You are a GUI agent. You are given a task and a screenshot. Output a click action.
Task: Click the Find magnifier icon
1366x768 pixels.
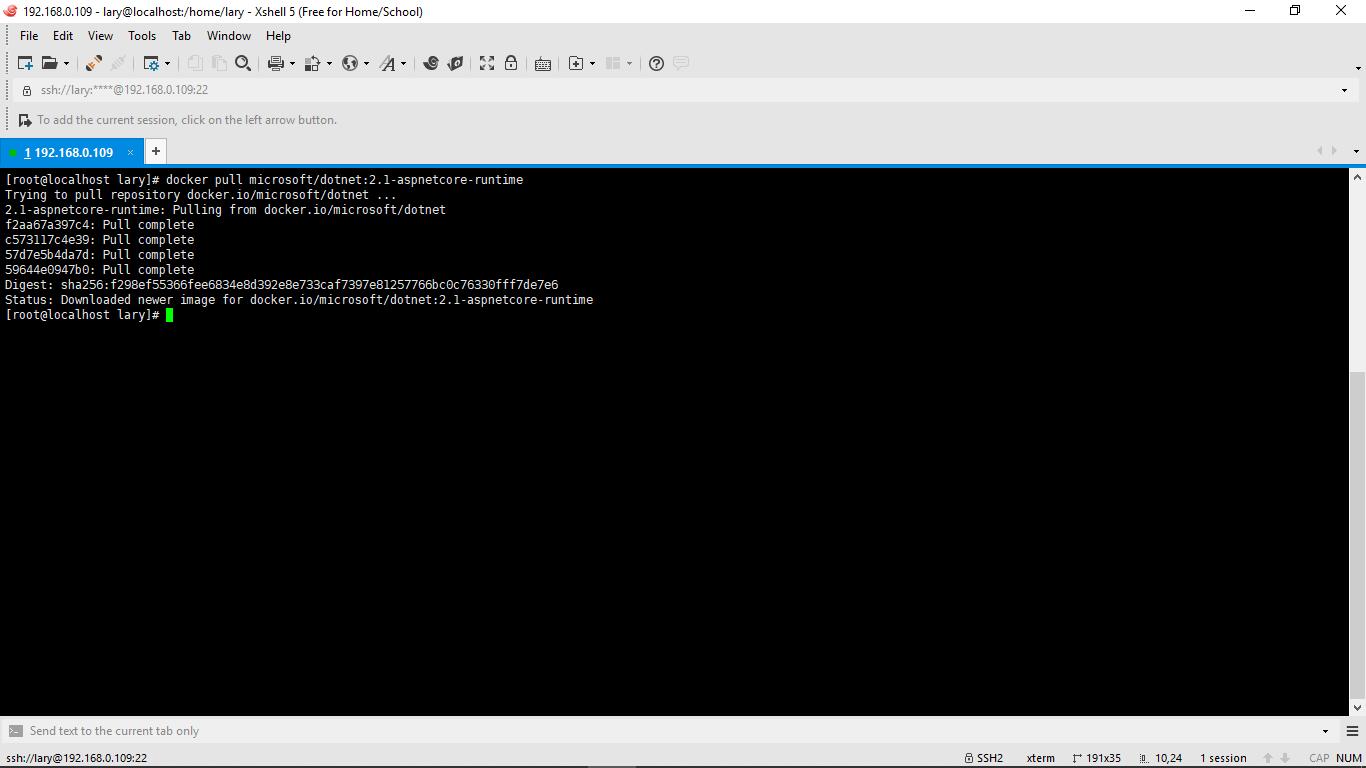[243, 63]
